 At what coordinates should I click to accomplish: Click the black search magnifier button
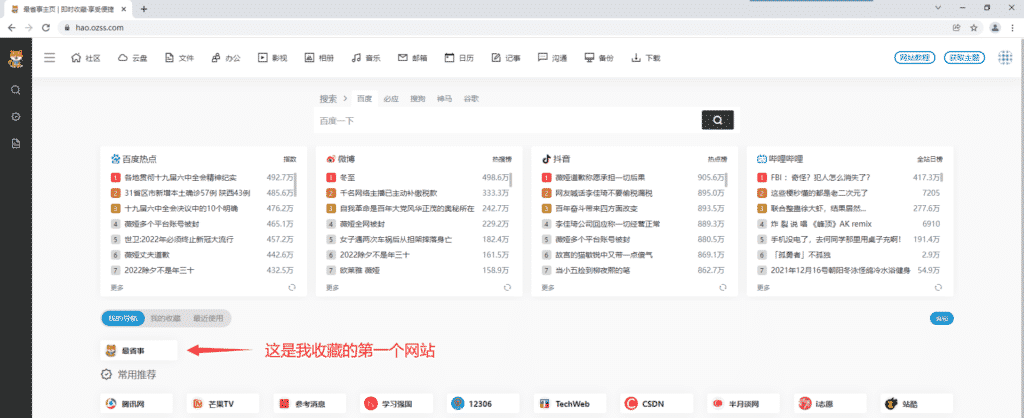718,120
